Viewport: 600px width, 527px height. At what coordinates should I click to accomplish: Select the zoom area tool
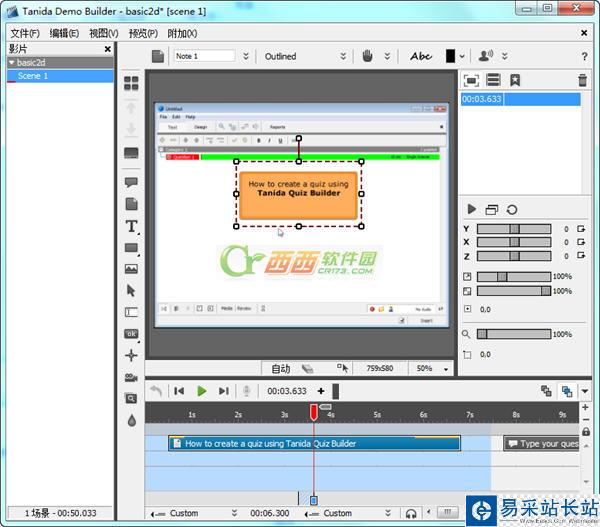[131, 398]
